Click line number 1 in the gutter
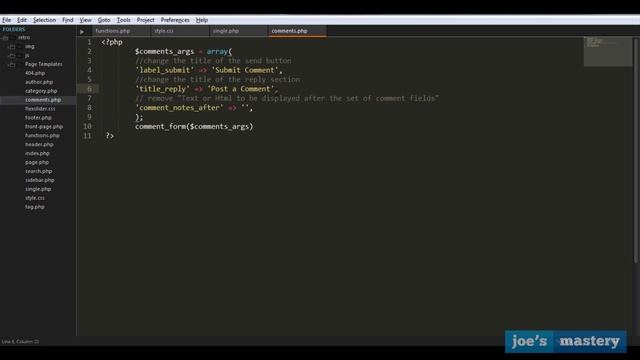 click(x=89, y=42)
